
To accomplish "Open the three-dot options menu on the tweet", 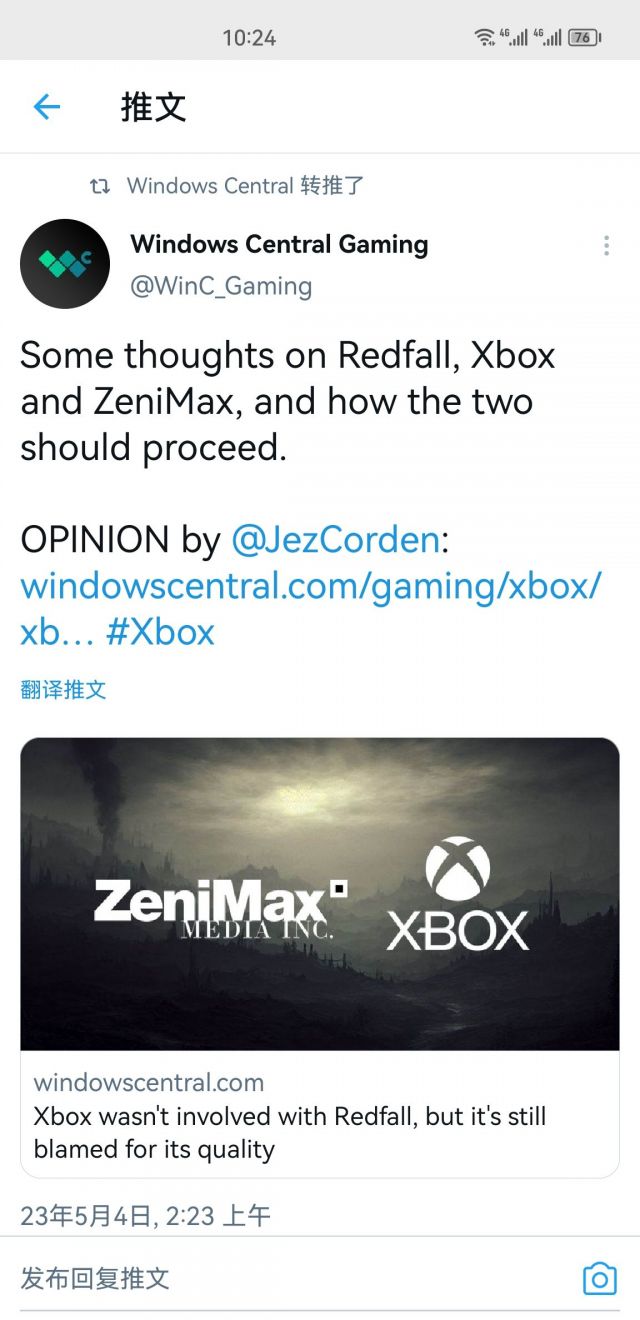I will (605, 245).
